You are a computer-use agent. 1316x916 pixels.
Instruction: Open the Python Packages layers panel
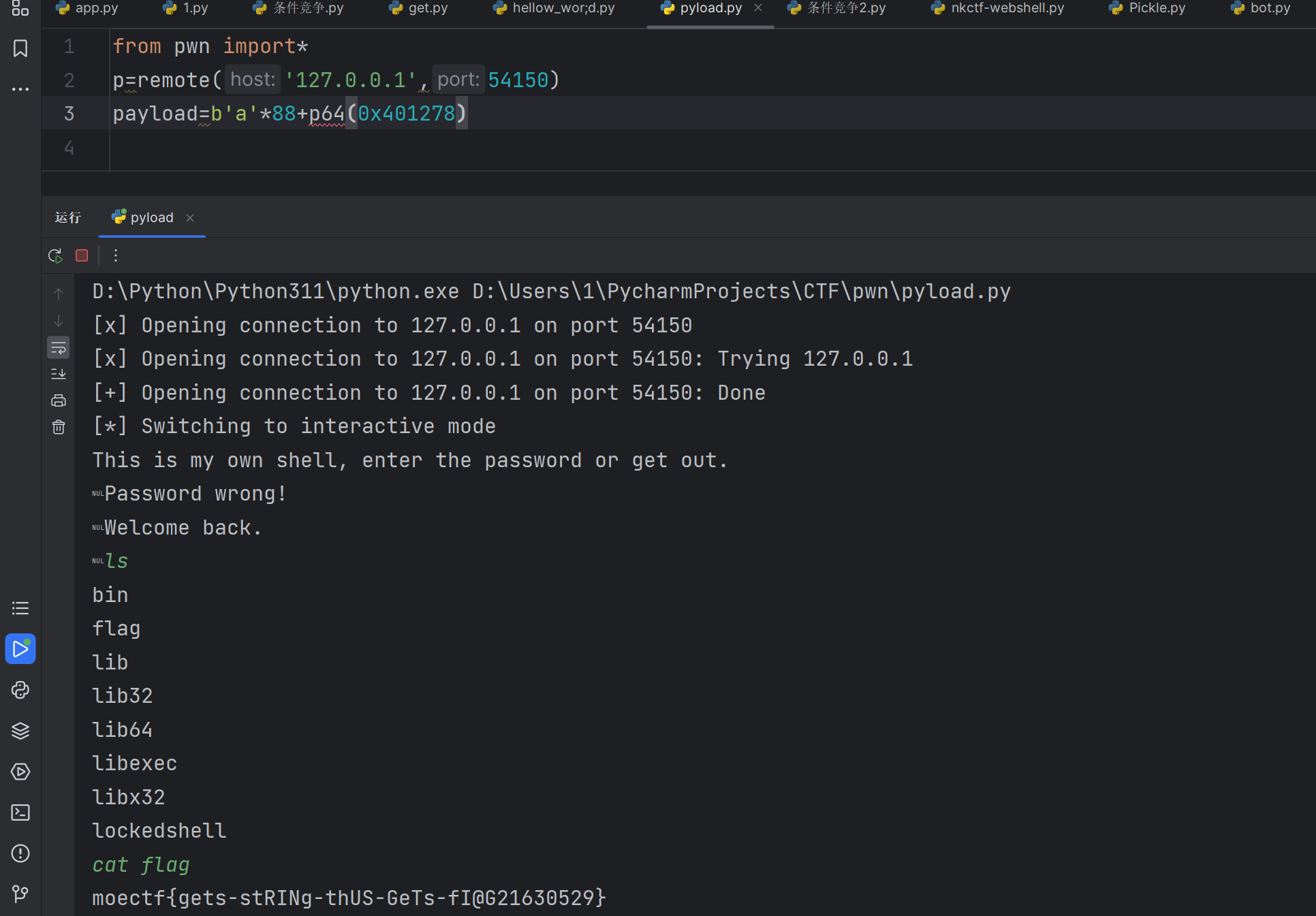(x=20, y=731)
